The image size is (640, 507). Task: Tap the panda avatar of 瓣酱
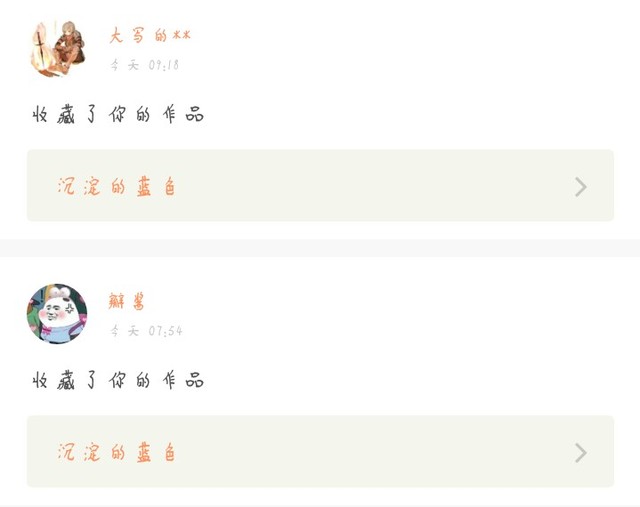pos(57,314)
